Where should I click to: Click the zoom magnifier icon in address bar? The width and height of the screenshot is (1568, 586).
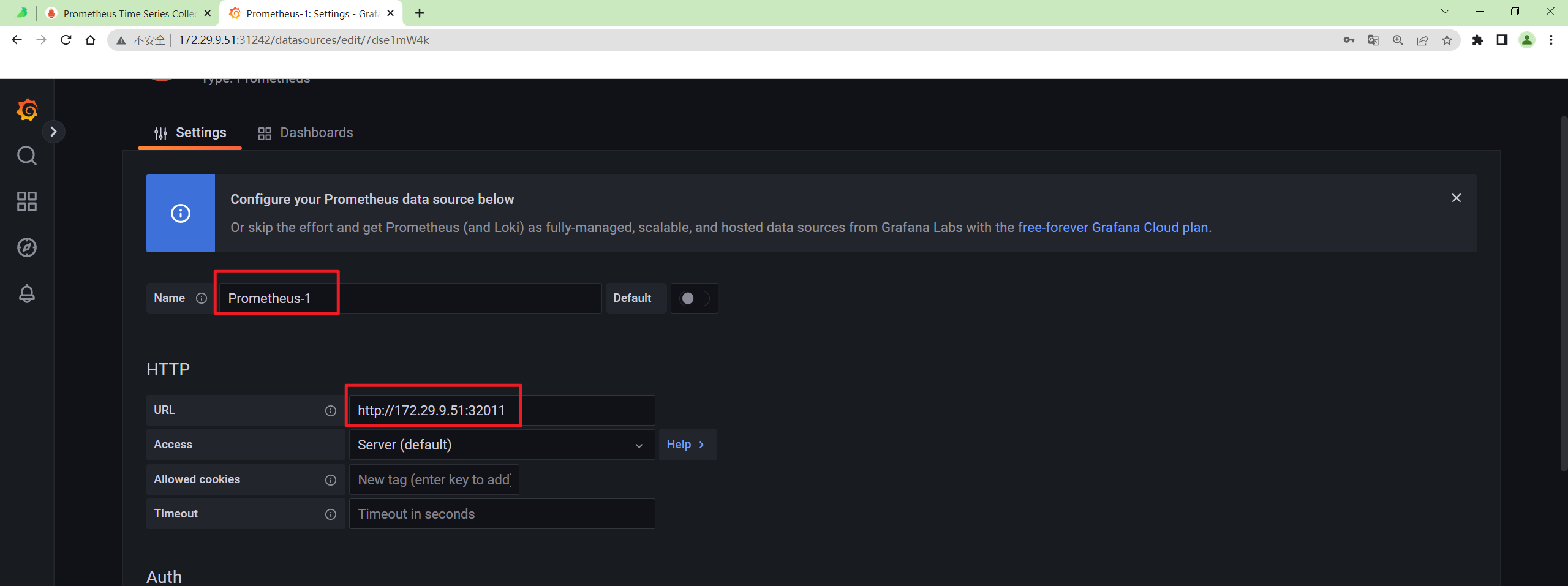pos(1398,40)
